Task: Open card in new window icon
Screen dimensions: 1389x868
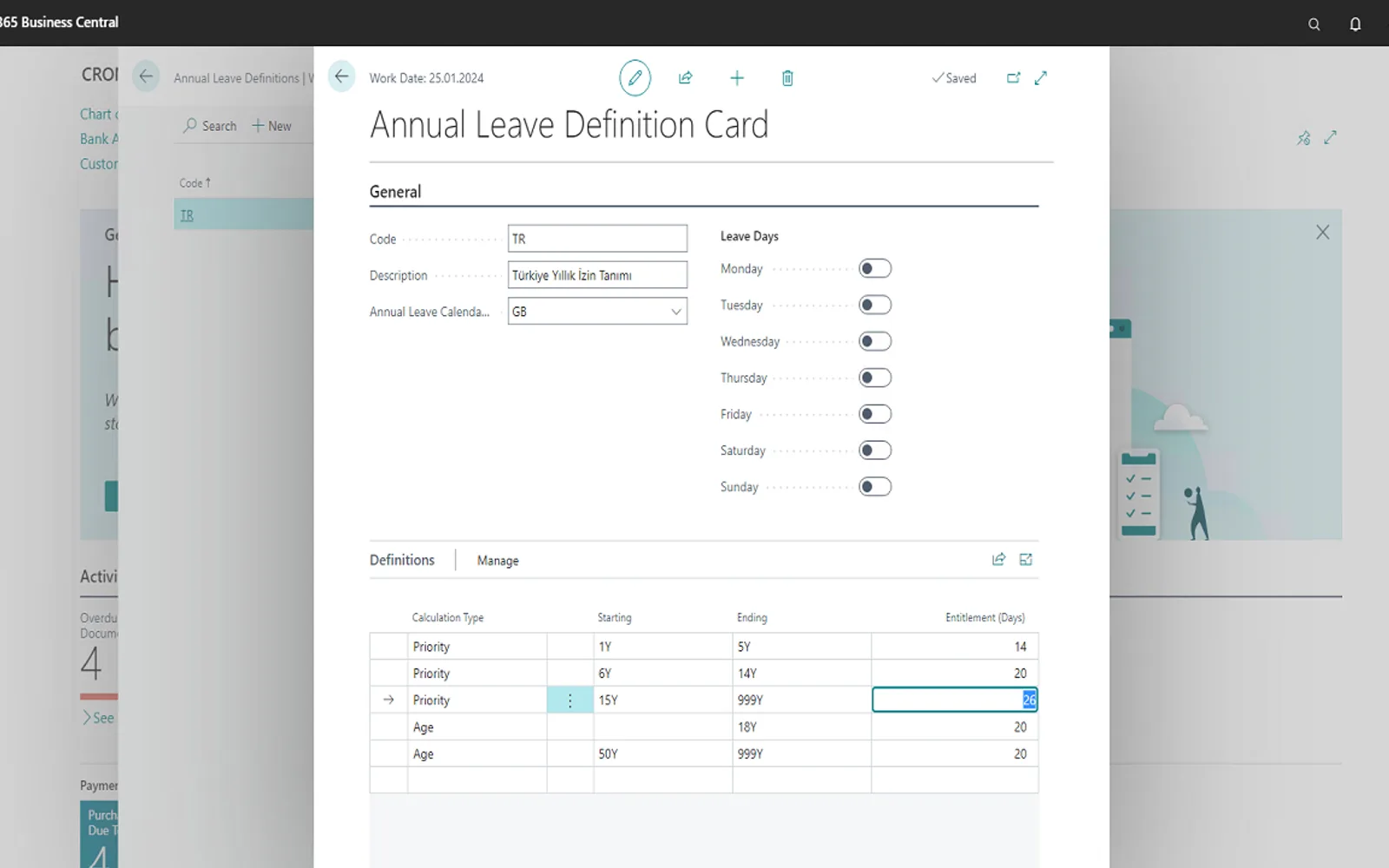Action: 1013,78
